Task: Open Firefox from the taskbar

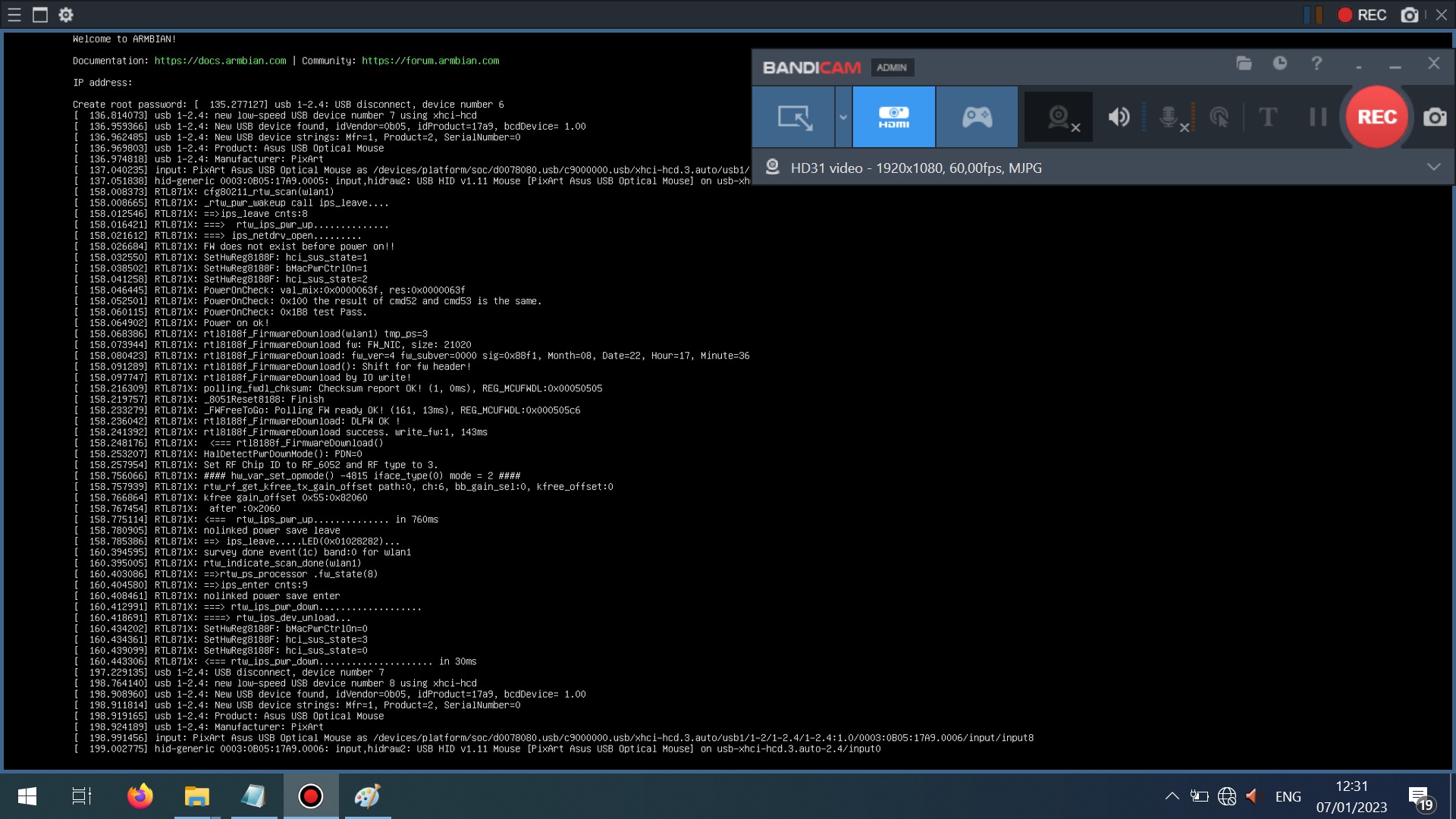Action: (x=140, y=795)
